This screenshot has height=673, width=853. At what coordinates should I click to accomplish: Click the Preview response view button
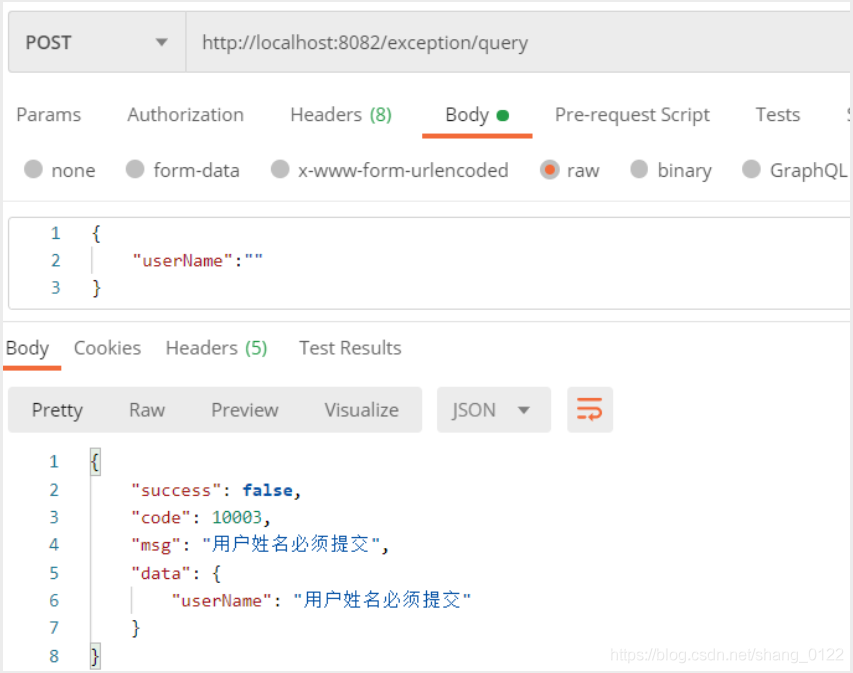click(245, 410)
